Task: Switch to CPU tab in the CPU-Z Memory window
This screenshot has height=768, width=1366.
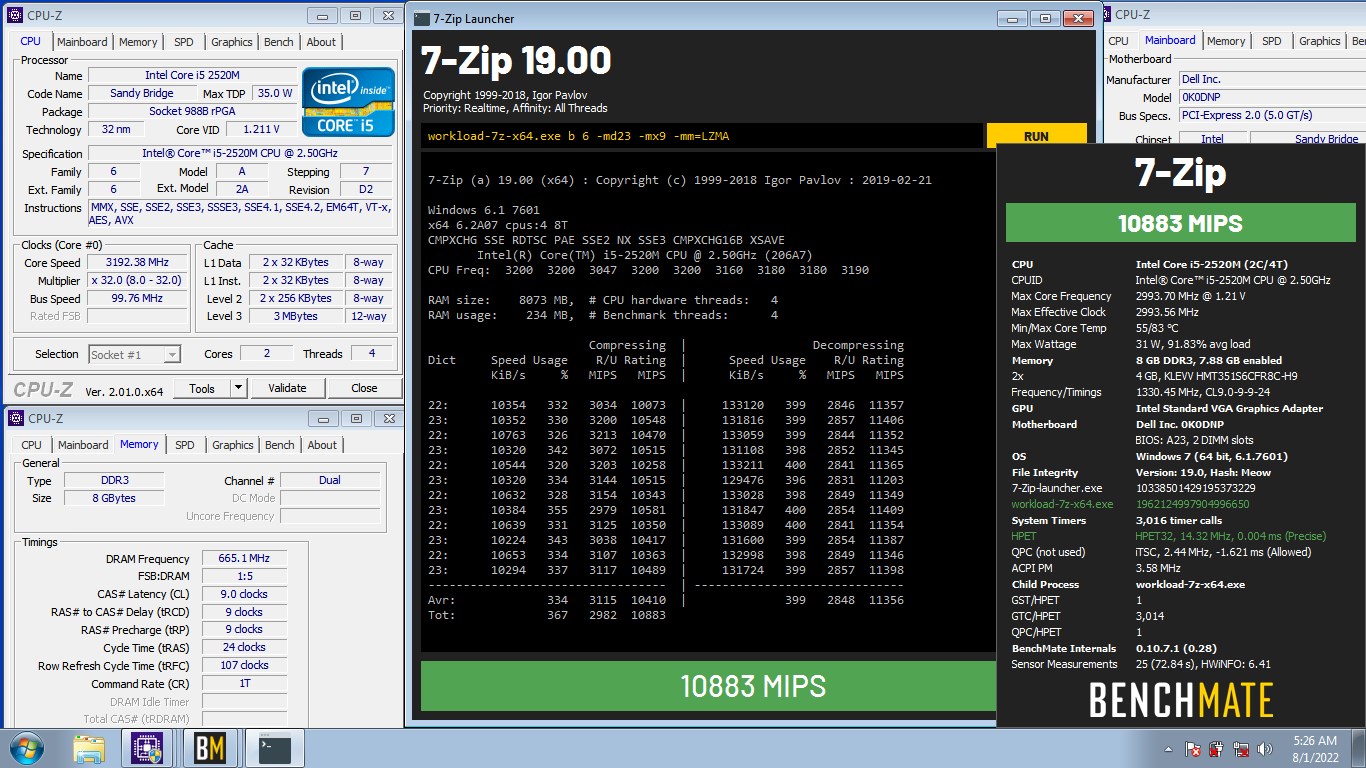Action: (x=32, y=445)
